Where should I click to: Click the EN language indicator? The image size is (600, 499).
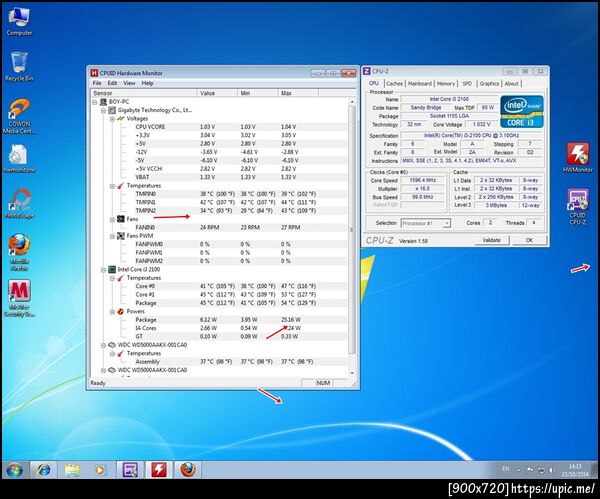click(x=505, y=469)
